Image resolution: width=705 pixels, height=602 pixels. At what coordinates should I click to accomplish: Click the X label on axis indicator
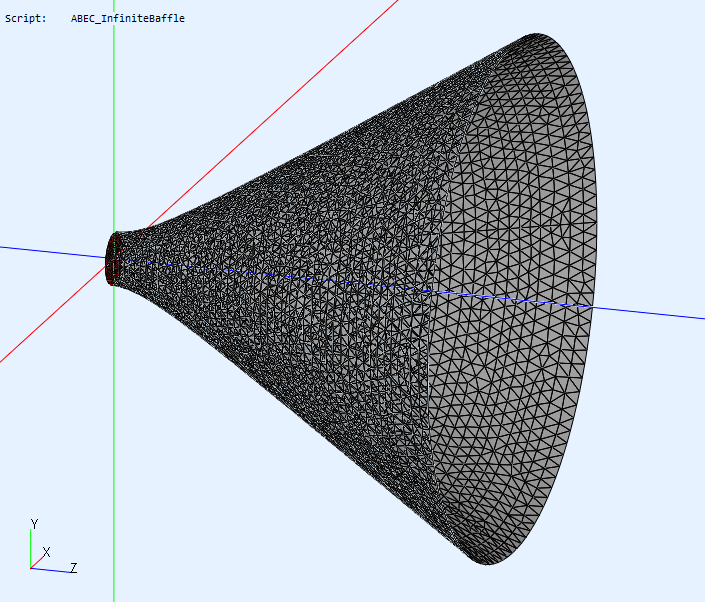[x=46, y=552]
